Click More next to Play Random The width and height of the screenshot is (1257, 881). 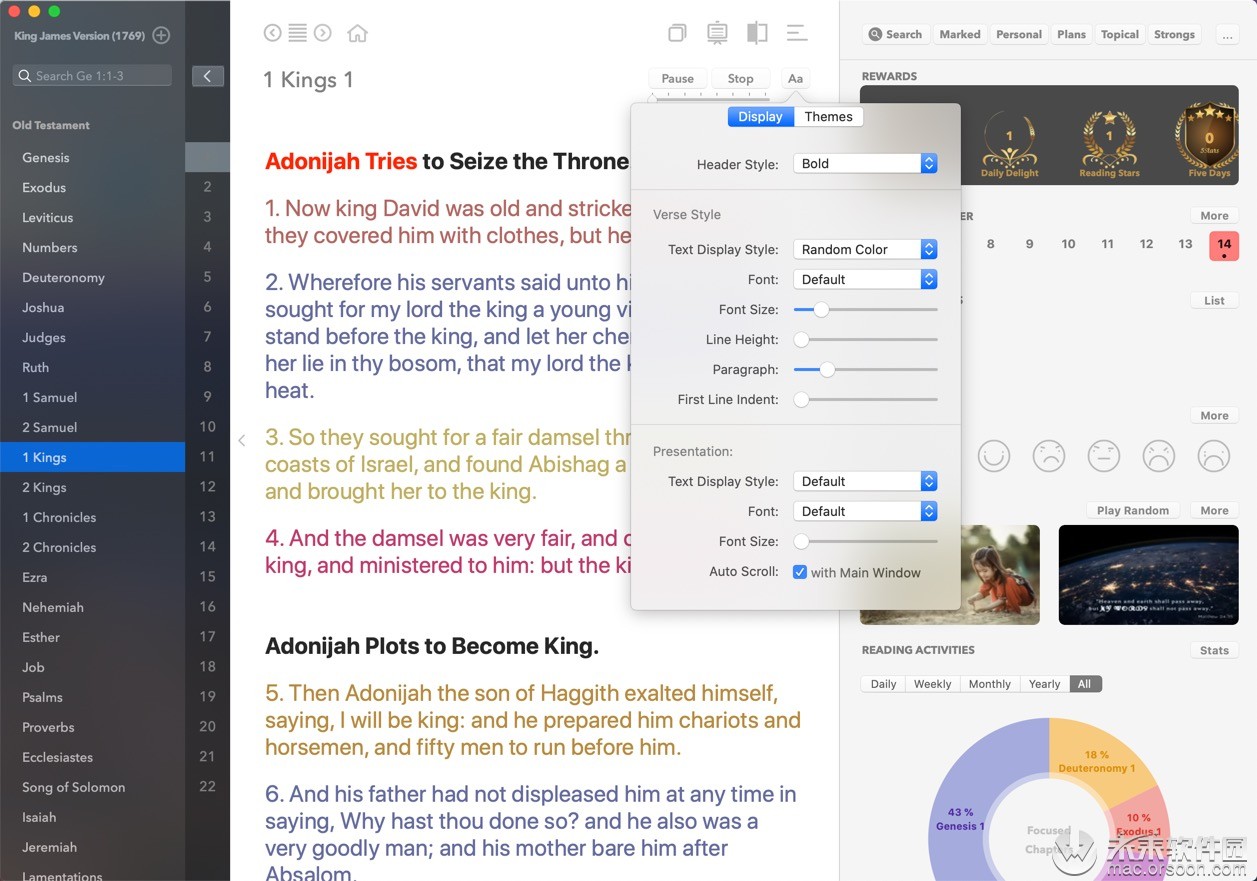[x=1214, y=510]
